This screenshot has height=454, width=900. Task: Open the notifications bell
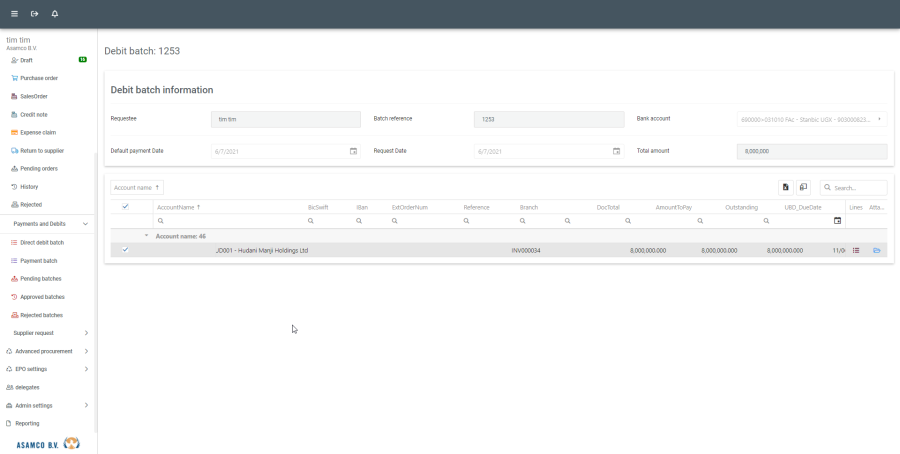[x=54, y=14]
